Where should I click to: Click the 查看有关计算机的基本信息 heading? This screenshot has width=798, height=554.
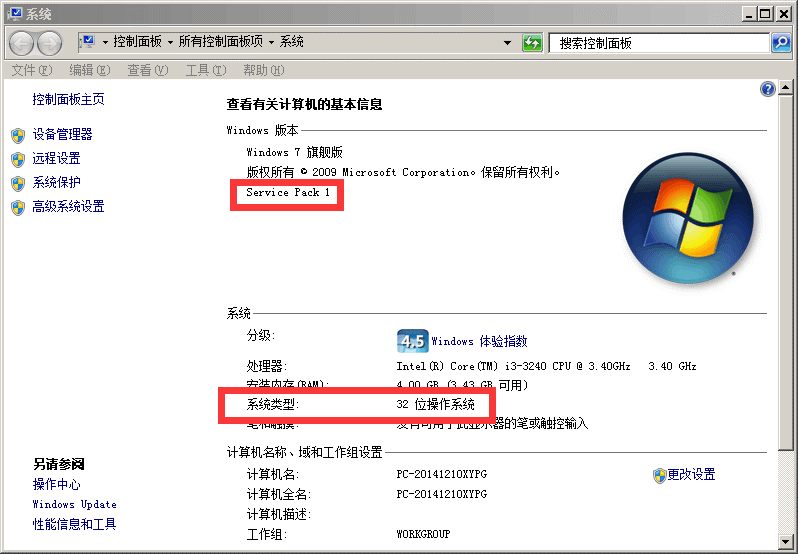coord(304,105)
